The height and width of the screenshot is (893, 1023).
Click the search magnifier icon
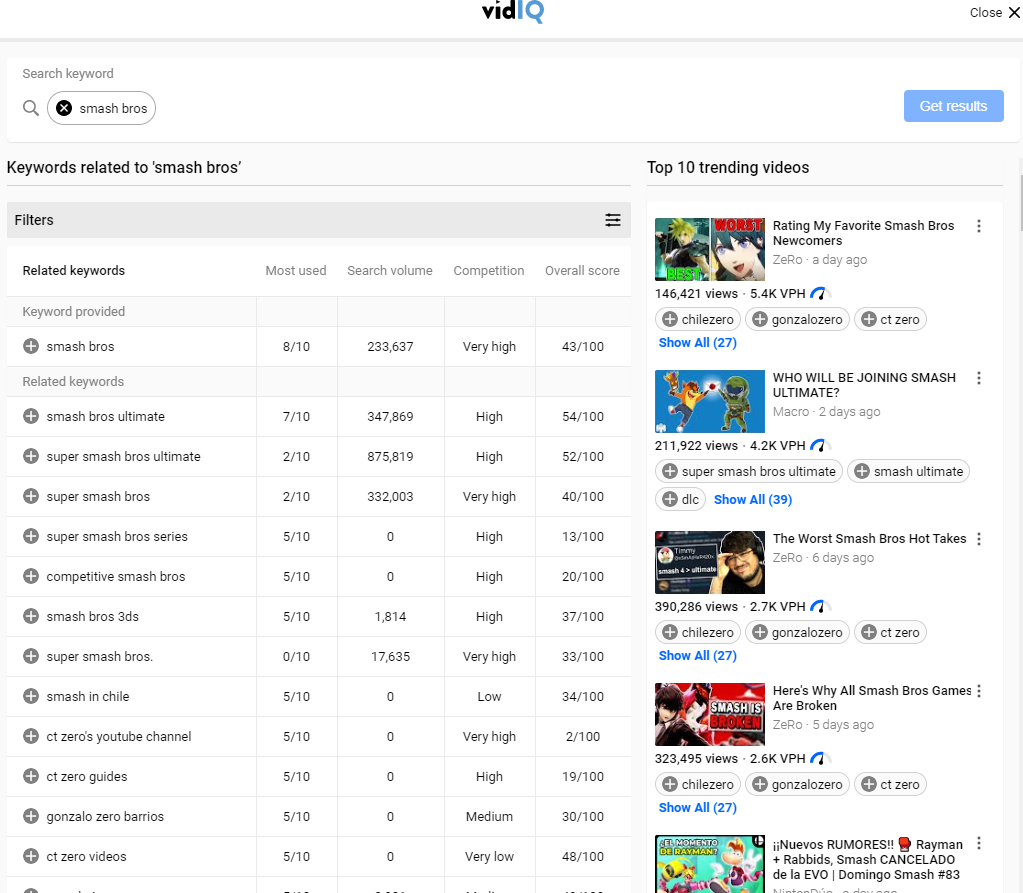(x=31, y=108)
